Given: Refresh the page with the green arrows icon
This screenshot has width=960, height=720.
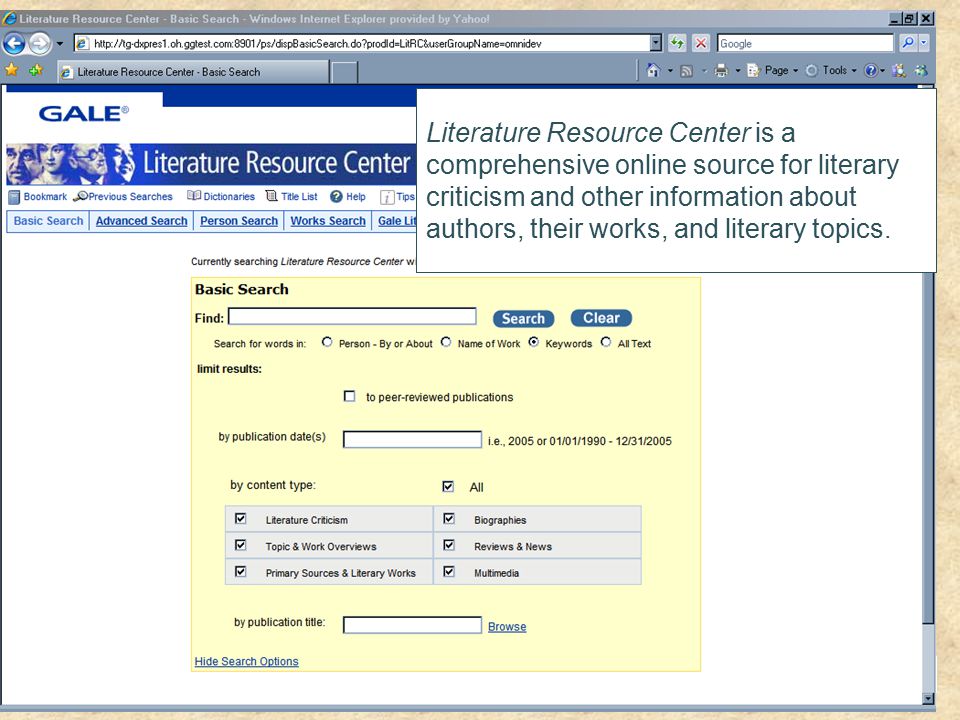Looking at the screenshot, I should pyautogui.click(x=677, y=43).
